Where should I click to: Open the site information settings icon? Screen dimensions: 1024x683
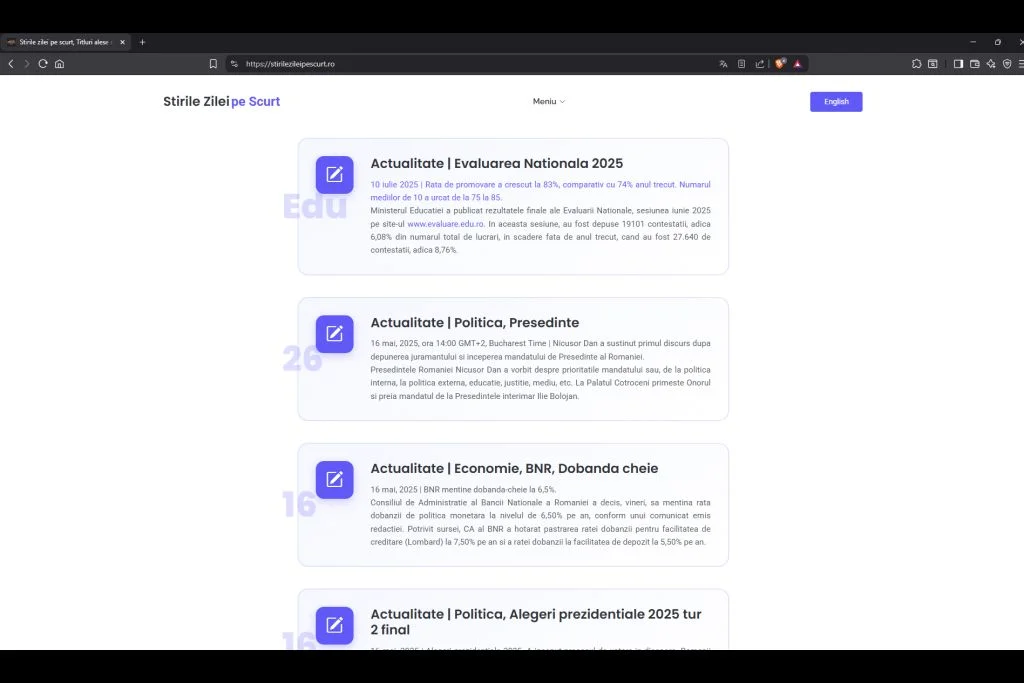234,64
